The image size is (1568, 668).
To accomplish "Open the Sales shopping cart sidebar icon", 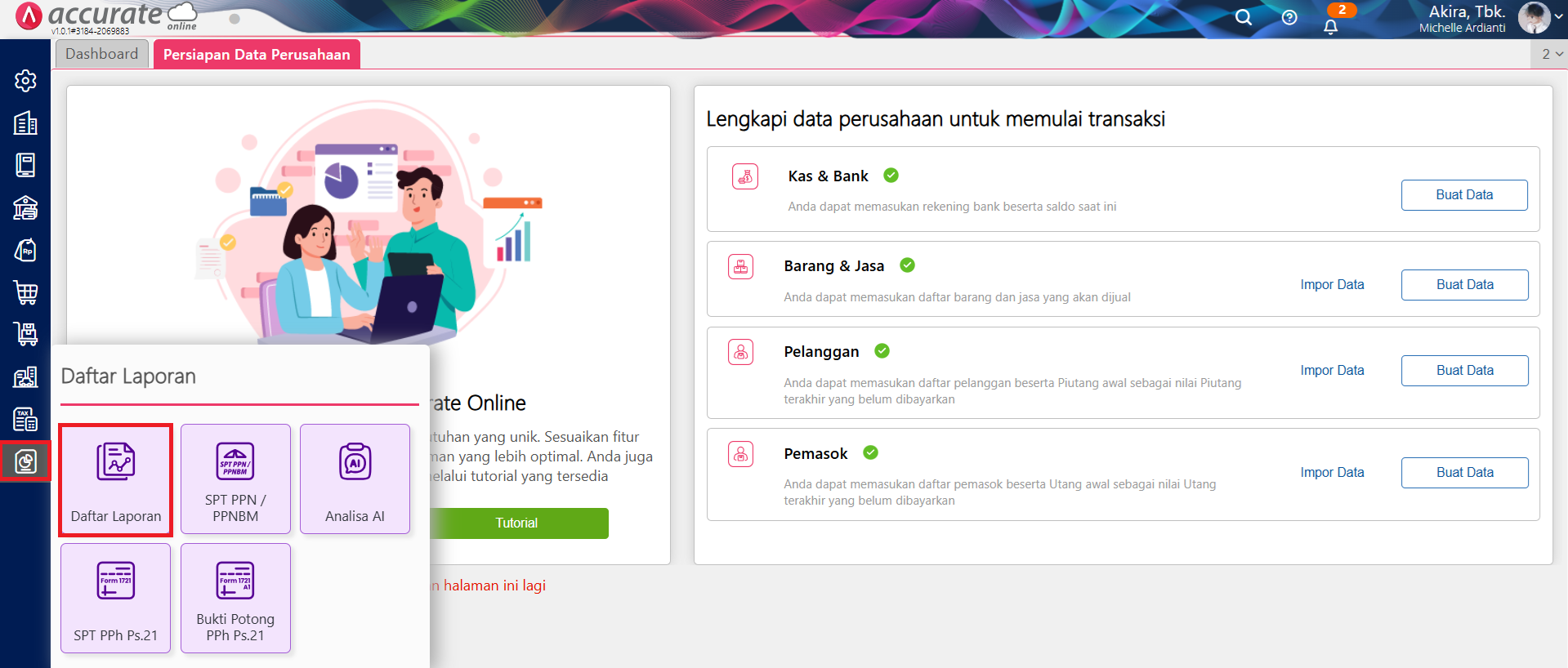I will pos(25,292).
